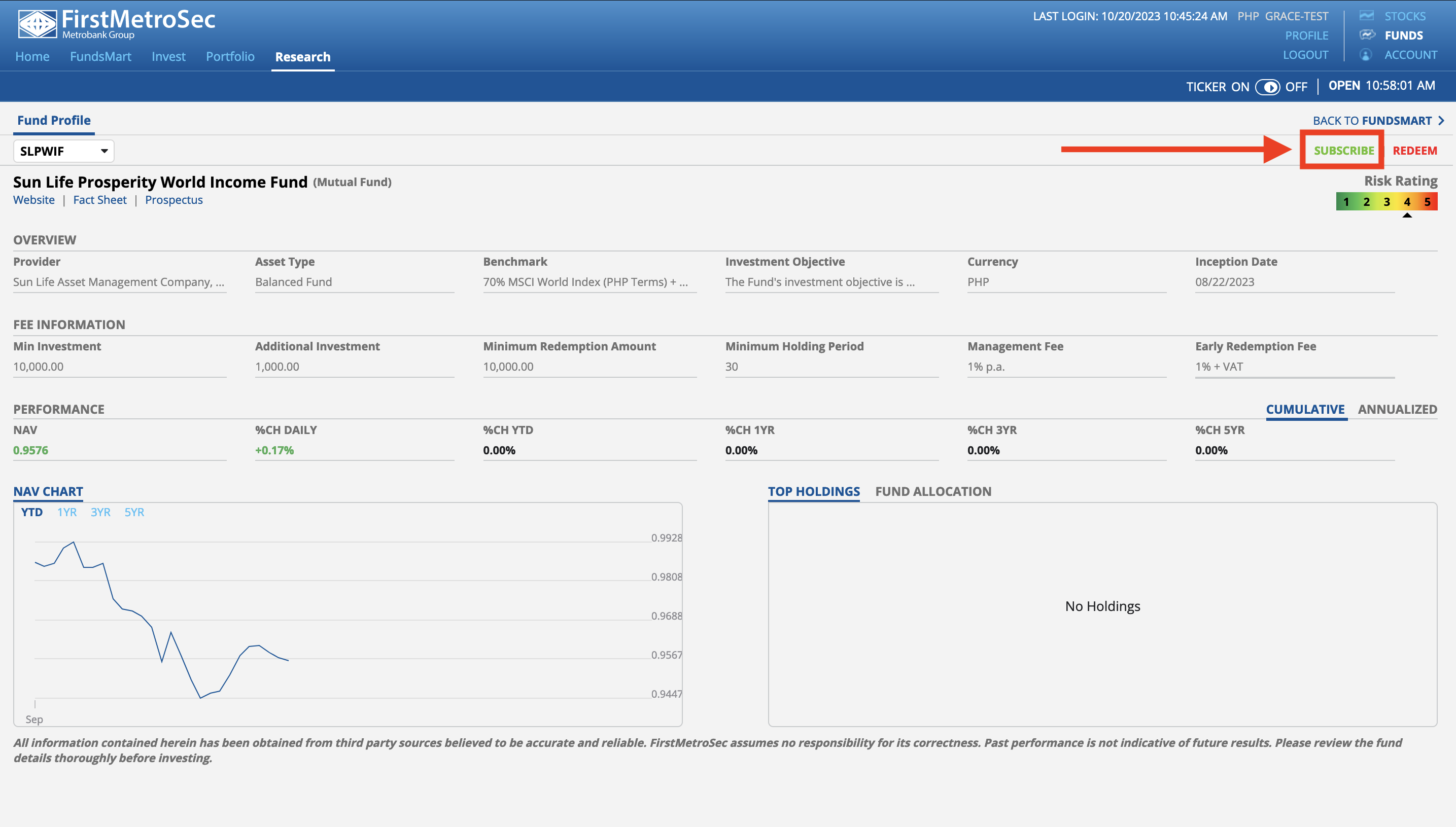Toggle the ticker ON/OFF switch
Image resolution: width=1456 pixels, height=827 pixels.
[x=1267, y=87]
